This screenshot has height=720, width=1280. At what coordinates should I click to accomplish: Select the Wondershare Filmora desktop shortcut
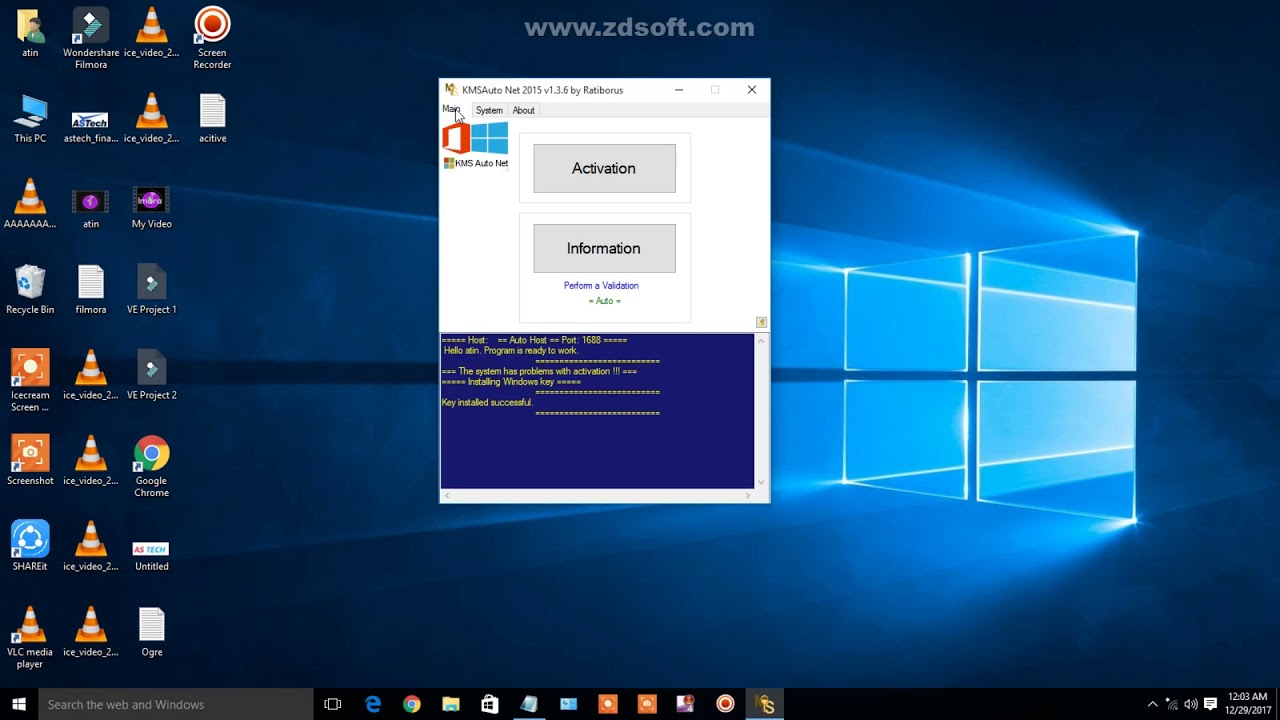(91, 39)
